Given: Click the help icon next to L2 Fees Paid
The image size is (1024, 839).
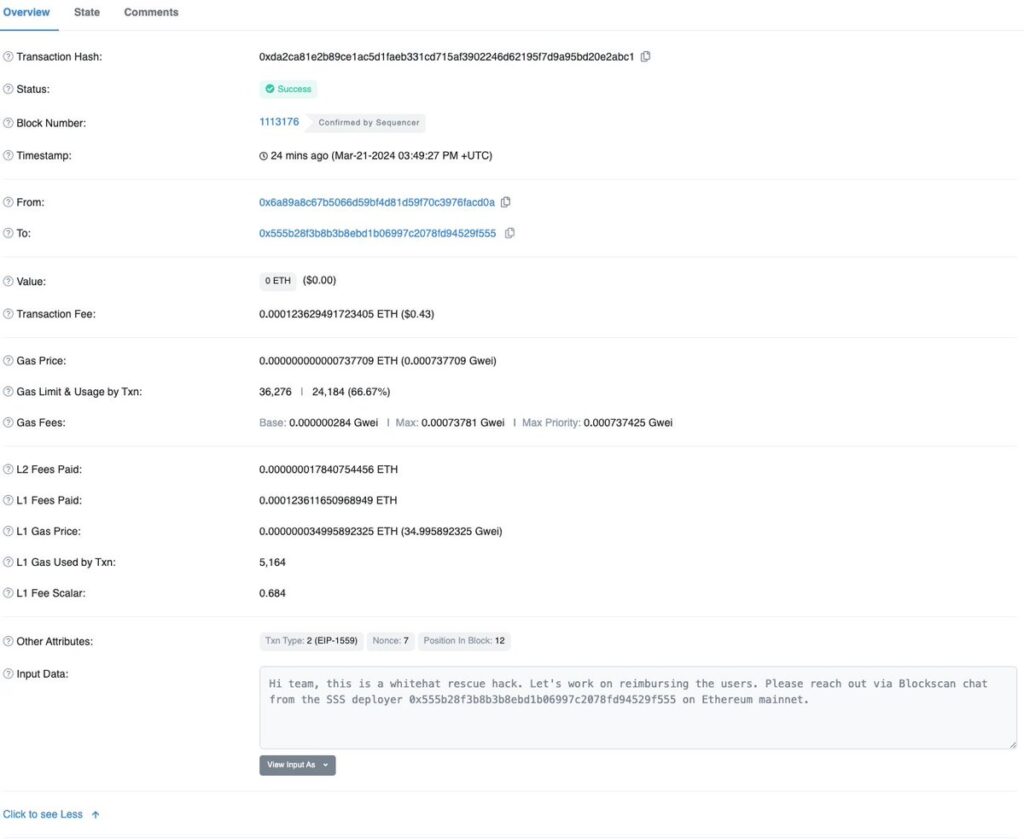Looking at the screenshot, I should click(x=8, y=468).
